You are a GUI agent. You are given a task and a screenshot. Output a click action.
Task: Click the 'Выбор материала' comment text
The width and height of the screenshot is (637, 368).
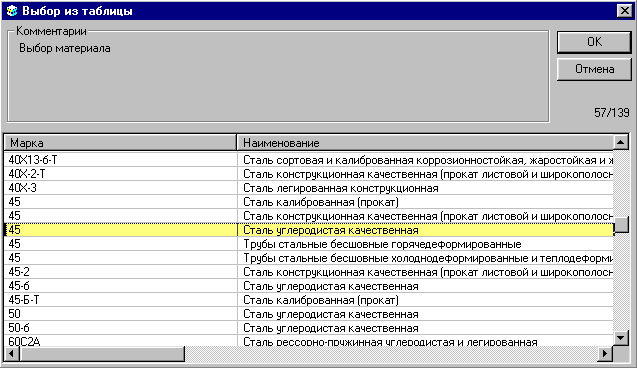[x=65, y=48]
